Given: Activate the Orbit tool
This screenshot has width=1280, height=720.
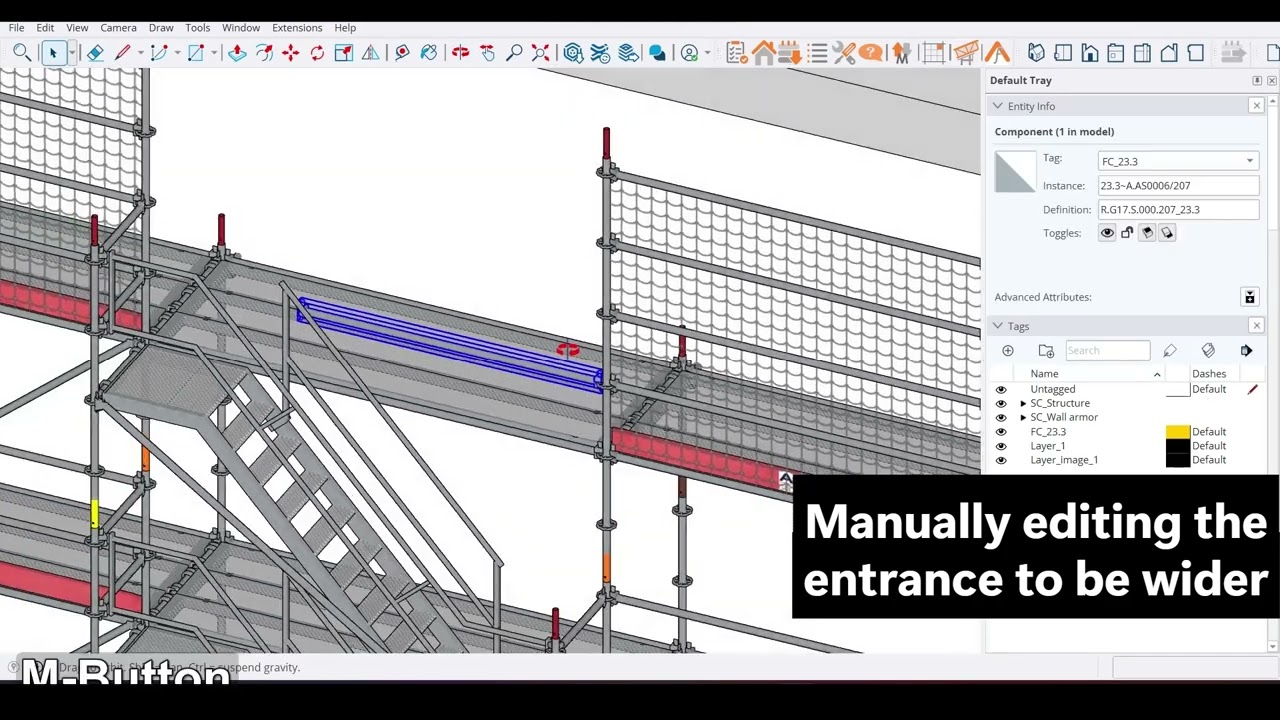Looking at the screenshot, I should 461,53.
